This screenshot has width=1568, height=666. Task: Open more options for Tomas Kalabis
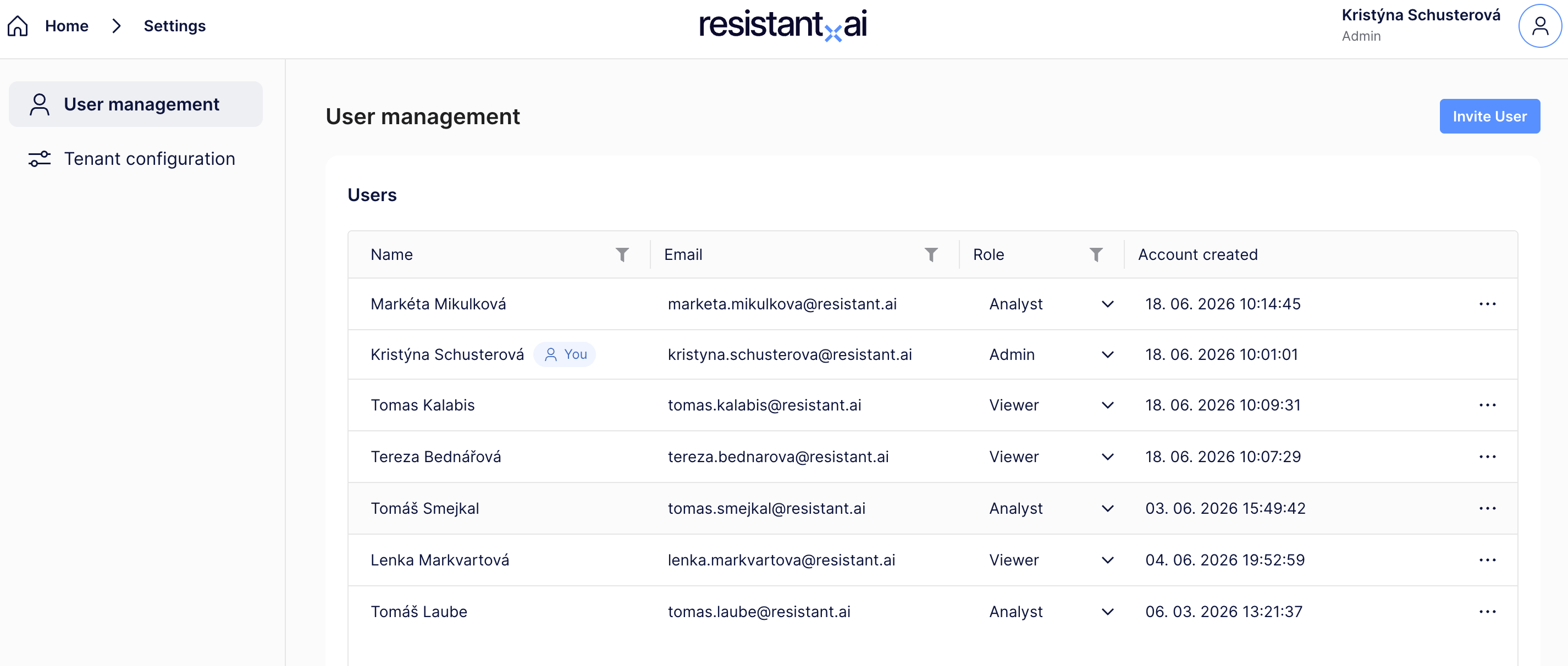tap(1487, 405)
